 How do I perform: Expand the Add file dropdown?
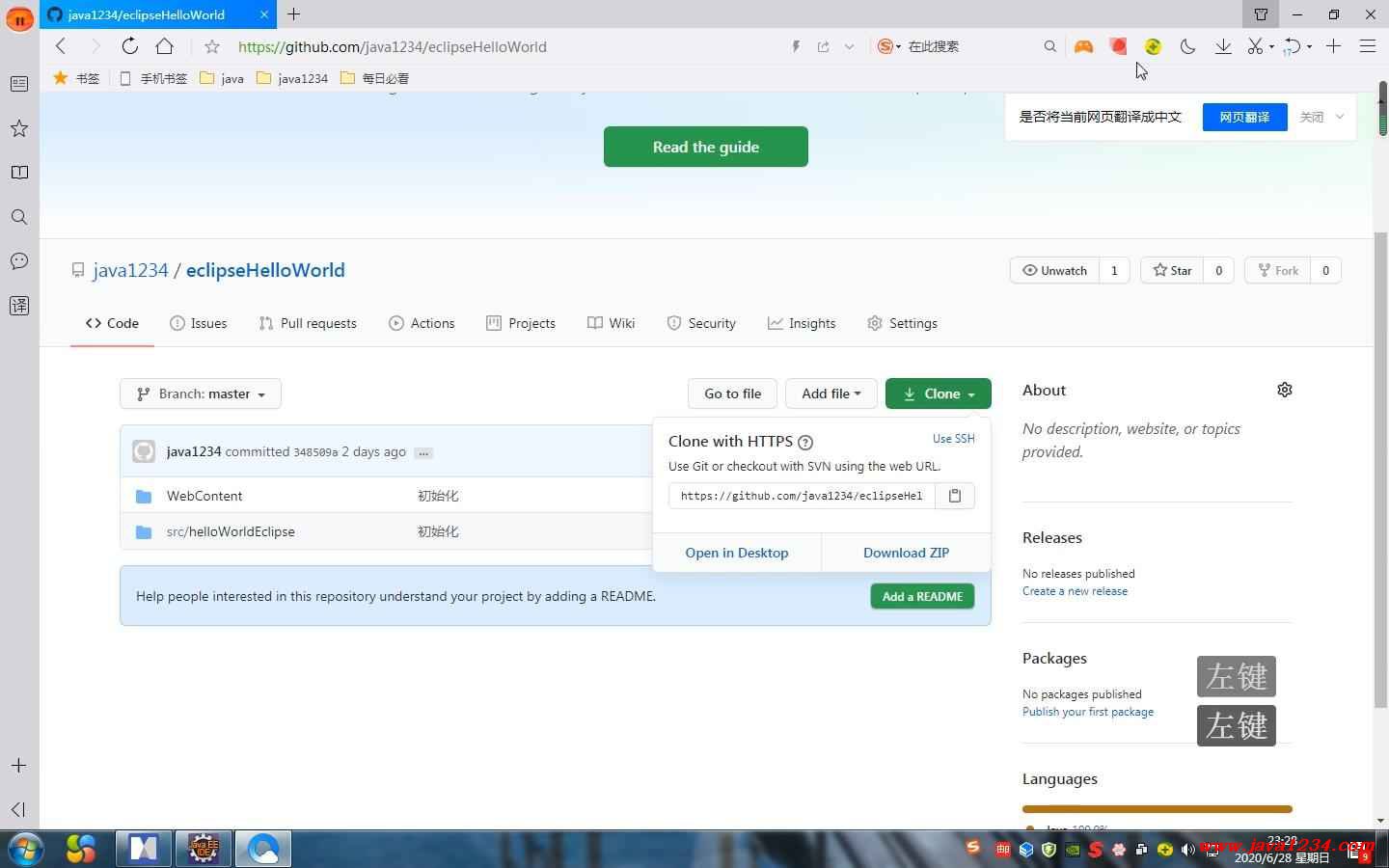coord(831,393)
